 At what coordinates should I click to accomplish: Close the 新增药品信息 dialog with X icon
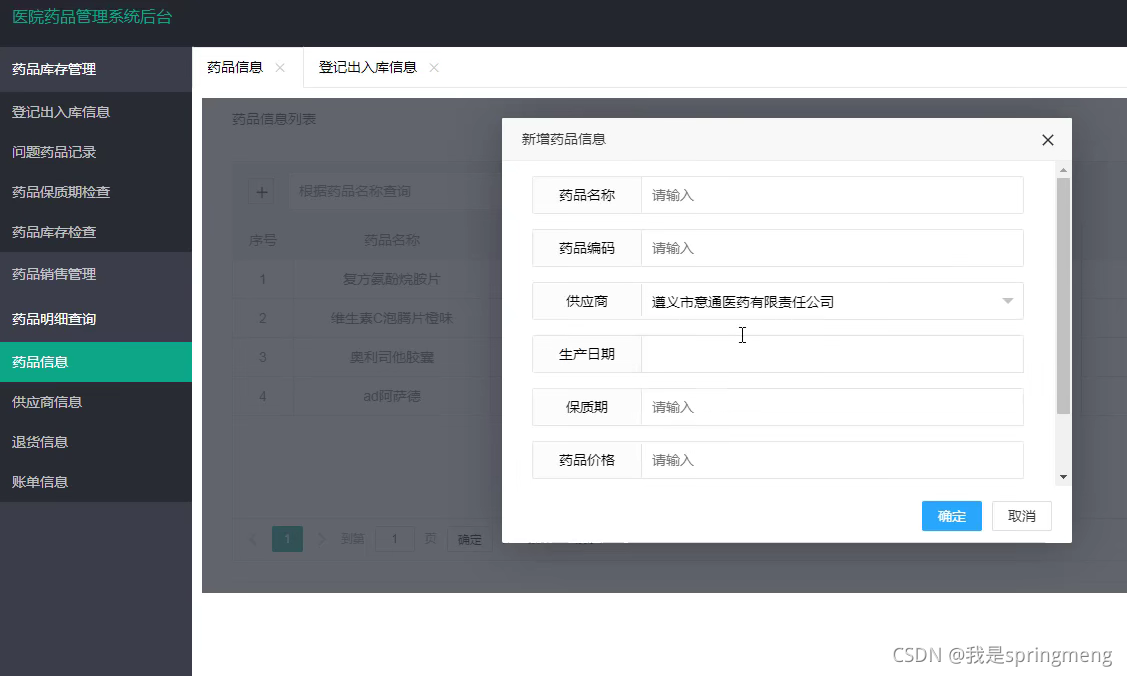pos(1047,140)
